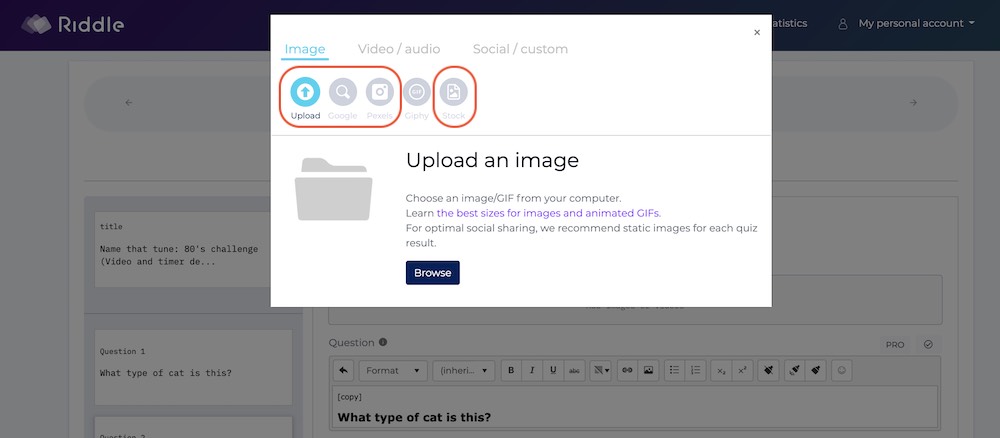The width and height of the screenshot is (1000, 438).
Task: Select the Upload image source icon
Action: click(x=305, y=92)
